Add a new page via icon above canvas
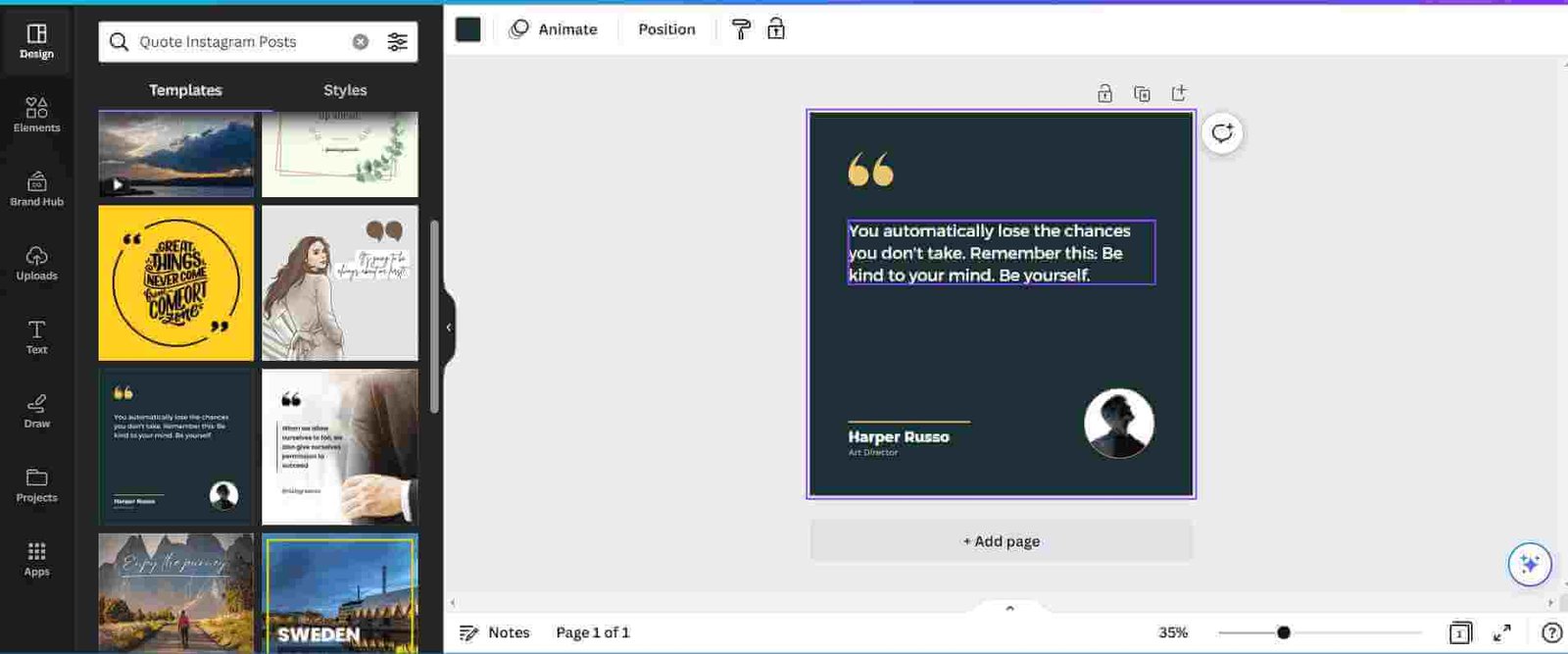Viewport: 1568px width, 654px height. [1179, 93]
